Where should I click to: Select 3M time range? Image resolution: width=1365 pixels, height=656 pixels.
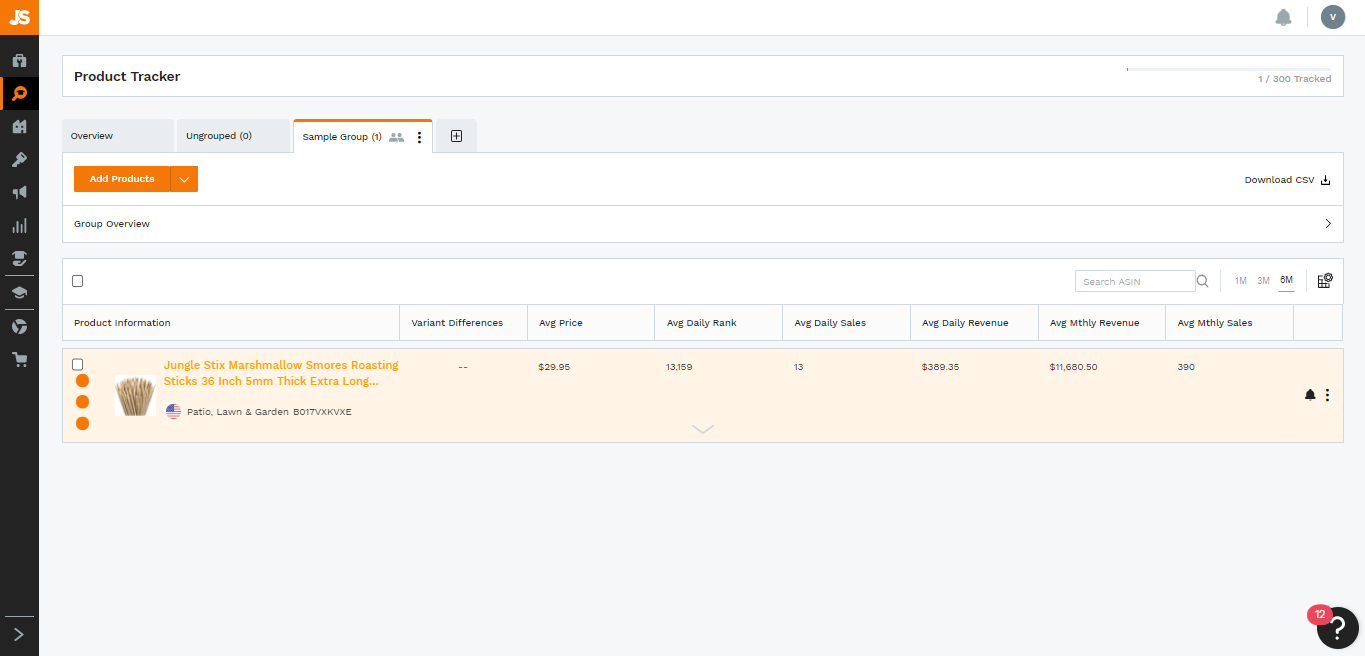1263,281
